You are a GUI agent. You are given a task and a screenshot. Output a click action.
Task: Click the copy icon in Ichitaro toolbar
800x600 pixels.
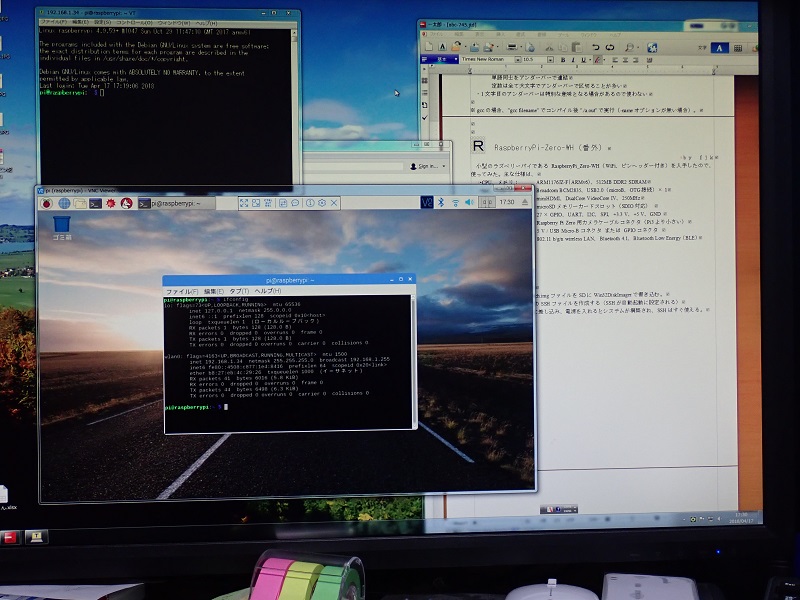pos(563,47)
